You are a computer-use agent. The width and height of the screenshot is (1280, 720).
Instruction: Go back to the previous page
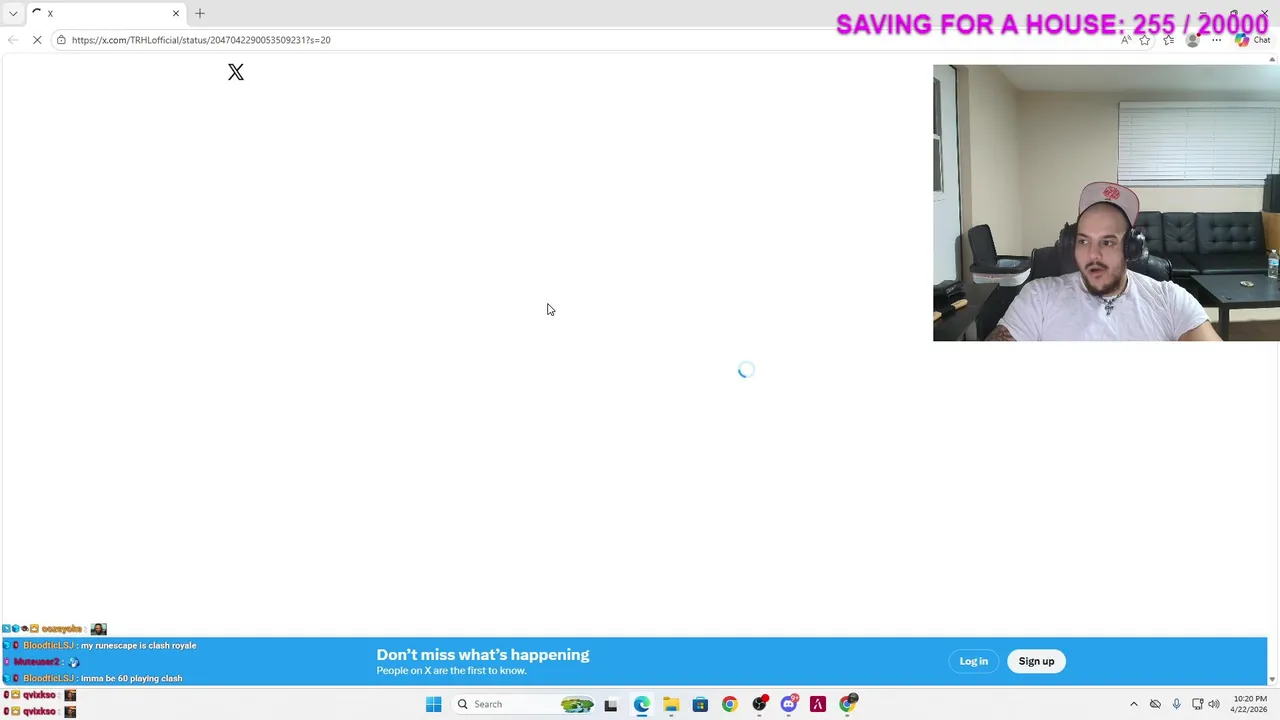pos(13,40)
